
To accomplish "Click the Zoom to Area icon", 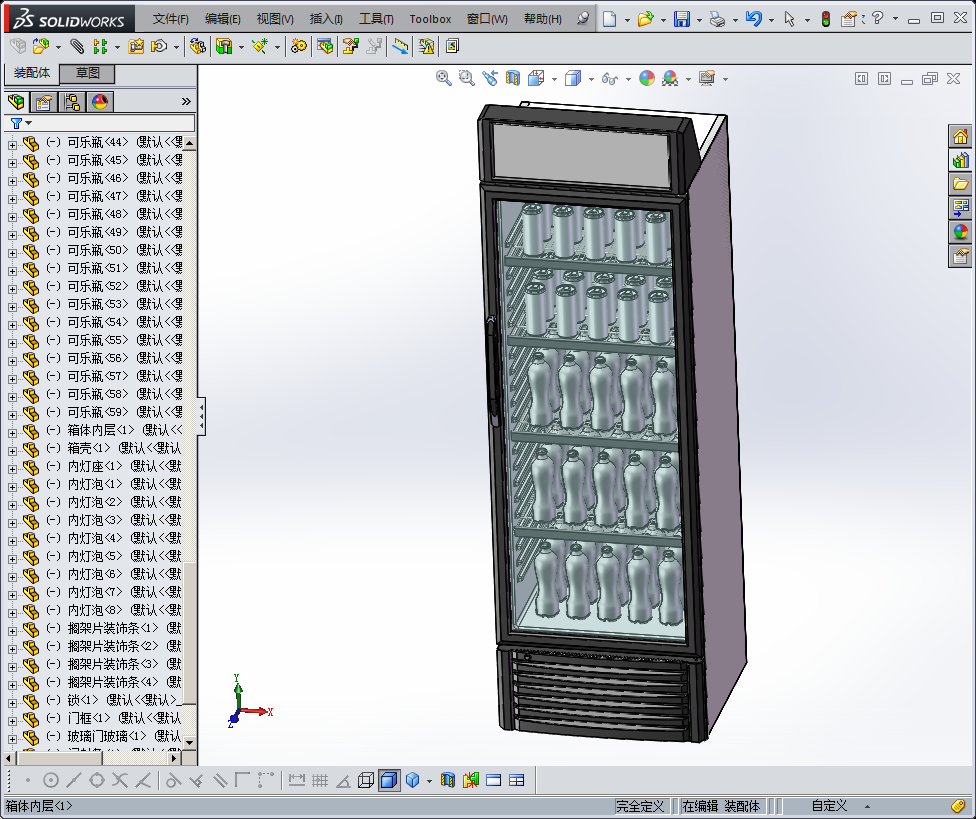I will coord(466,78).
